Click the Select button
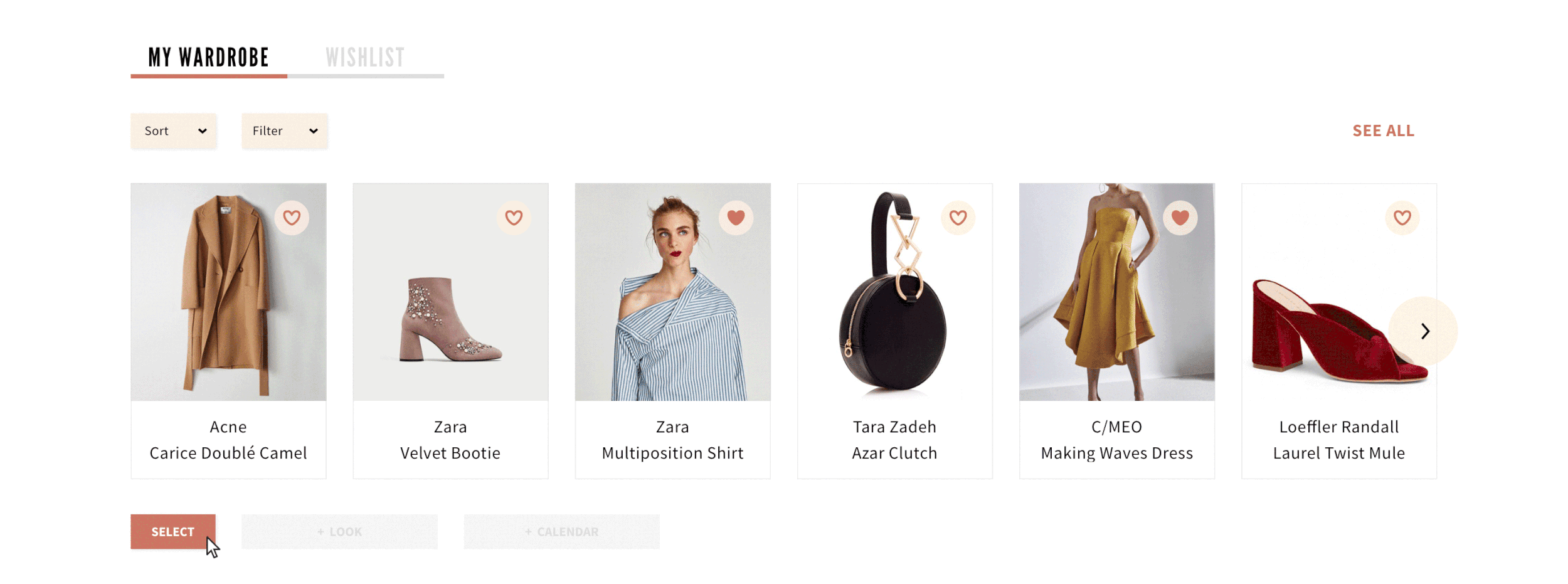Viewport: 1568px width, 584px height. coord(173,531)
